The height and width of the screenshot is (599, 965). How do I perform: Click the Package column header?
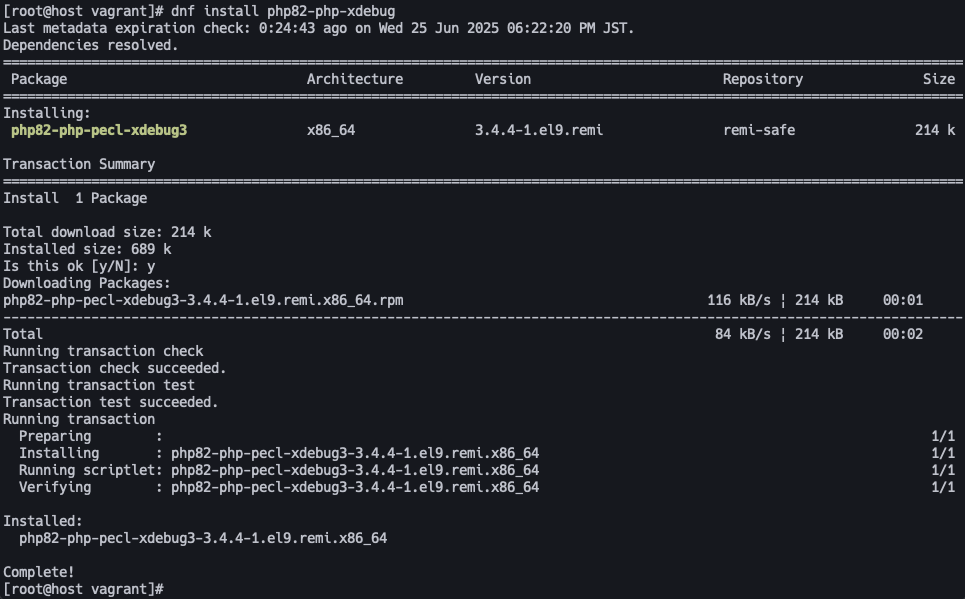pos(39,79)
